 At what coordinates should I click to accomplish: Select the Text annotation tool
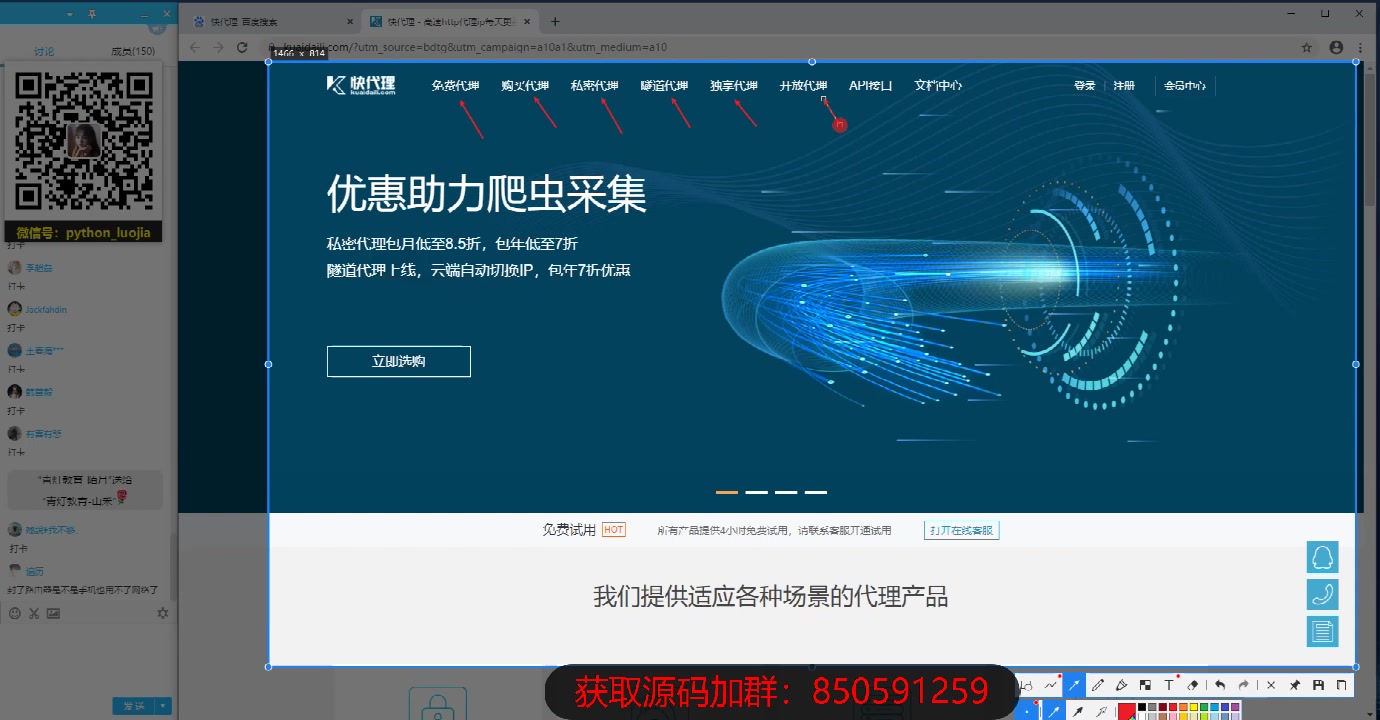click(x=1169, y=685)
